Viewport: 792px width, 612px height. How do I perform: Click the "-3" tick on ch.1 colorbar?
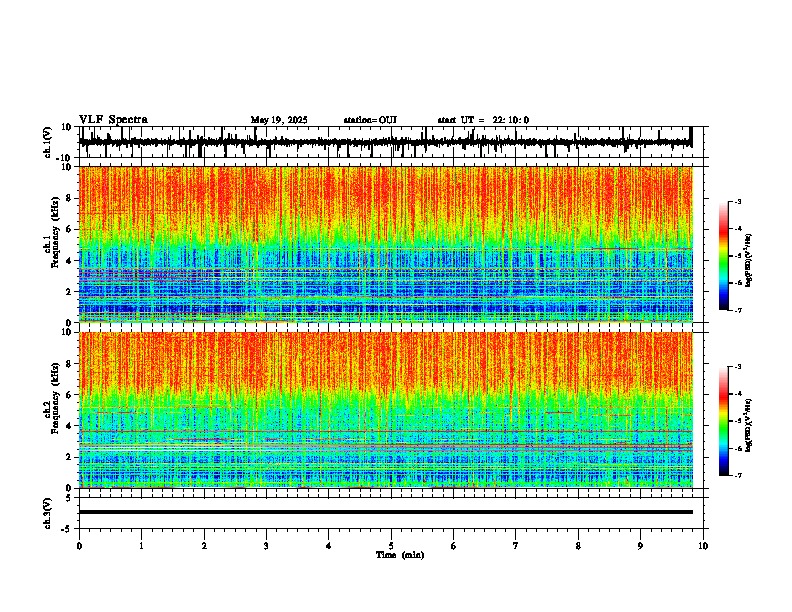click(738, 201)
